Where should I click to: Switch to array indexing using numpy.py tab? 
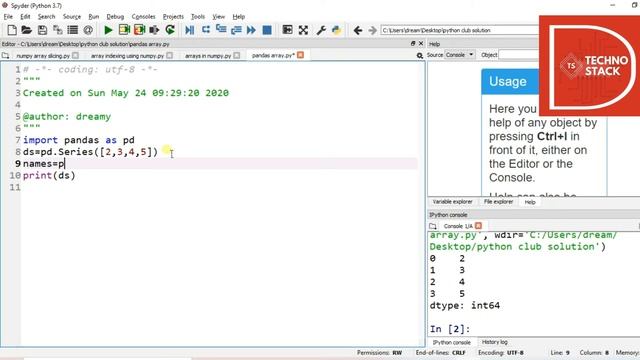tap(127, 56)
